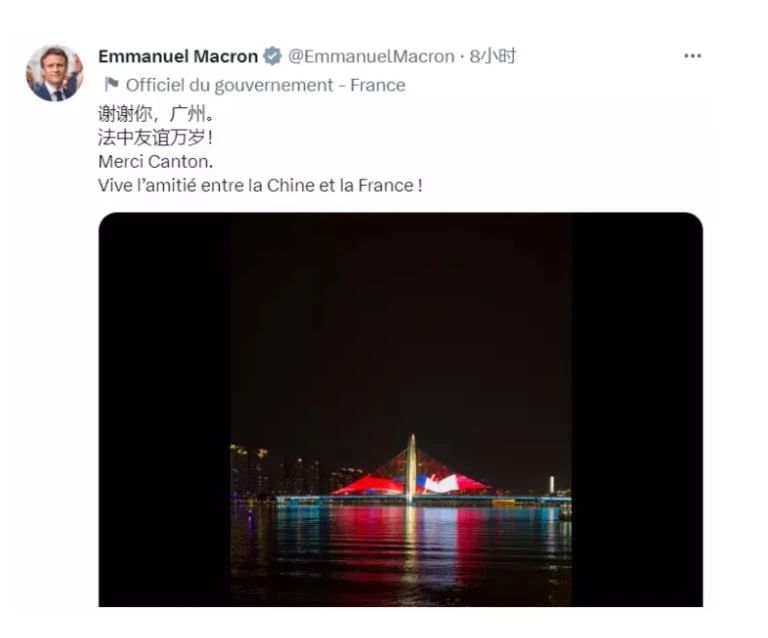Click the black bar left of the video frame
The width and height of the screenshot is (768, 638).
(x=165, y=409)
